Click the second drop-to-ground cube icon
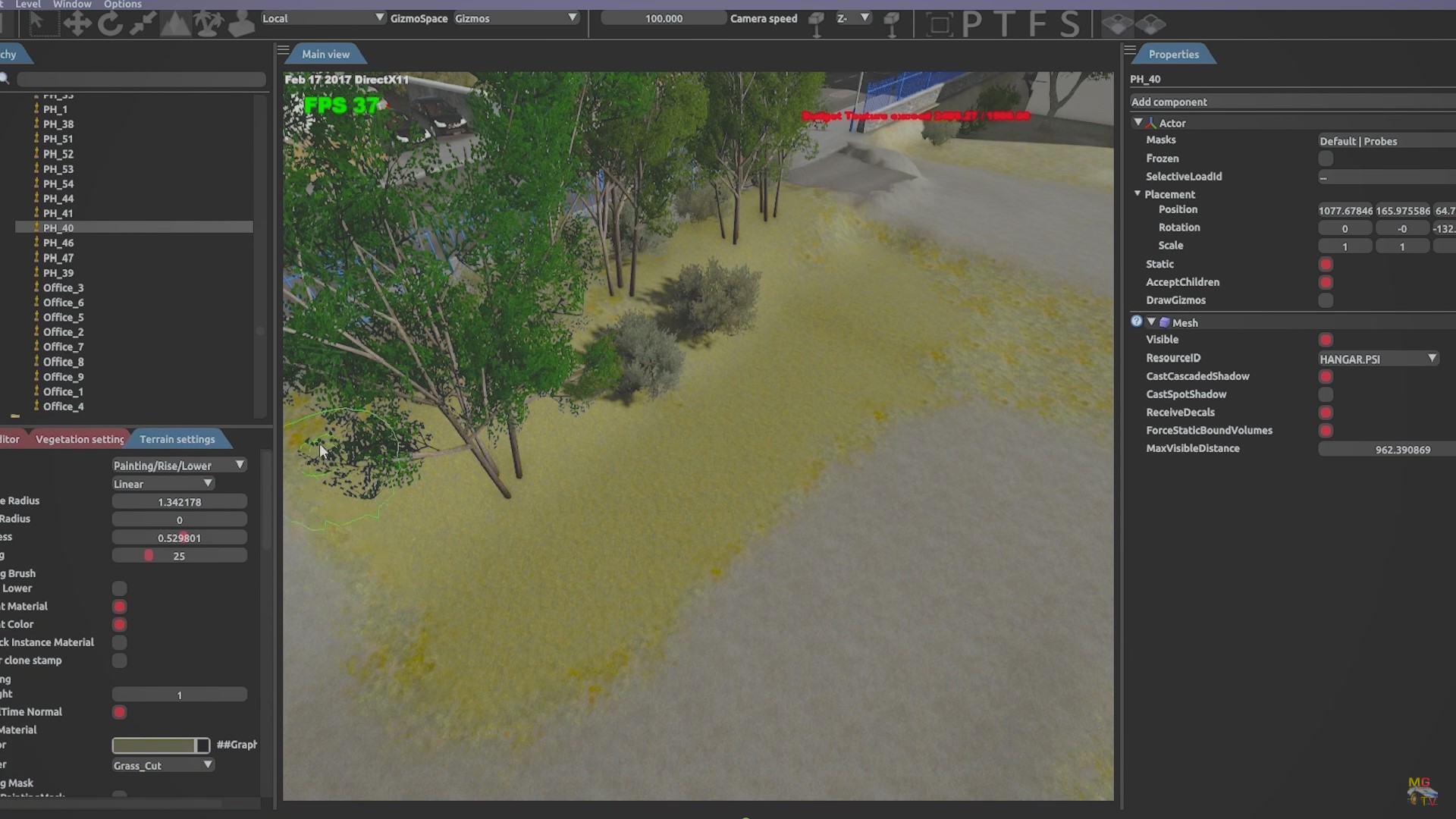 (892, 24)
